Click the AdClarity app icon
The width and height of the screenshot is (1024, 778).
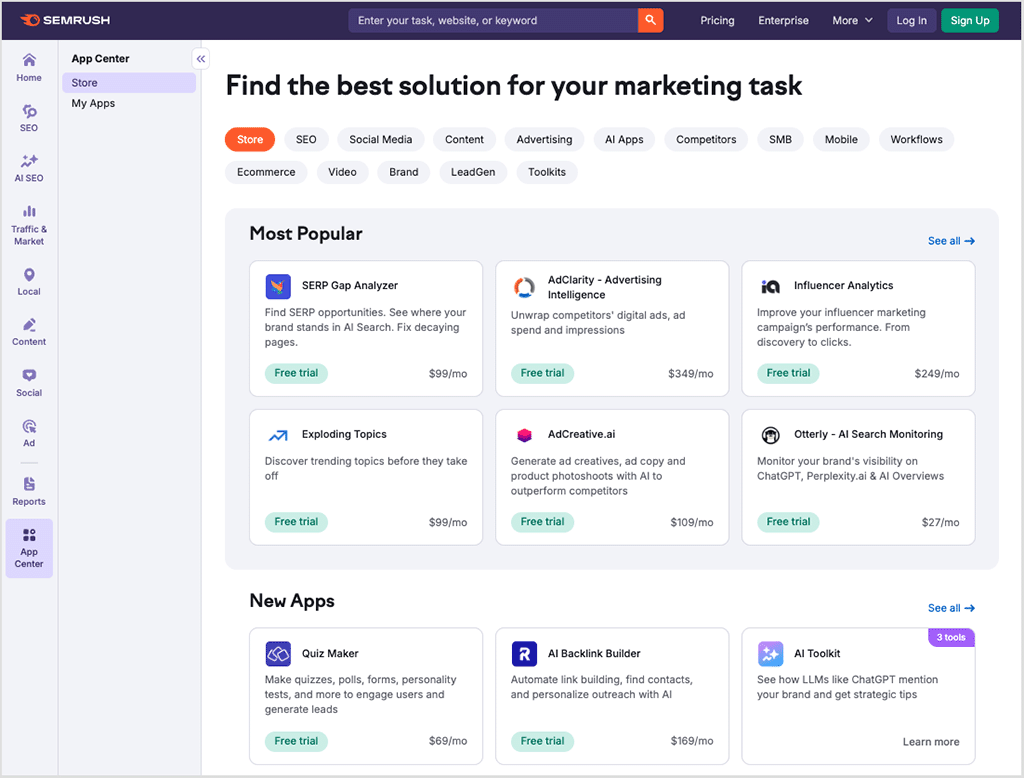coord(524,287)
